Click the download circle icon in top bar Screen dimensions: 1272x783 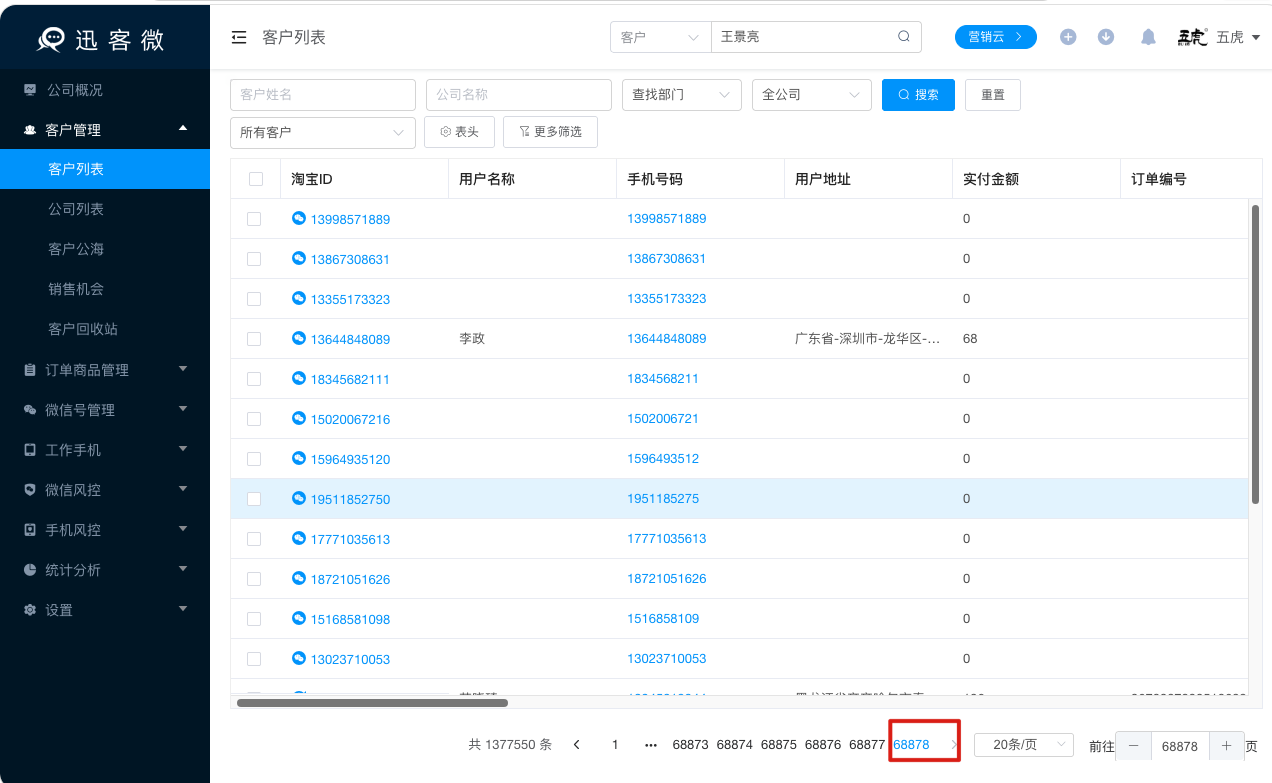pyautogui.click(x=1106, y=36)
